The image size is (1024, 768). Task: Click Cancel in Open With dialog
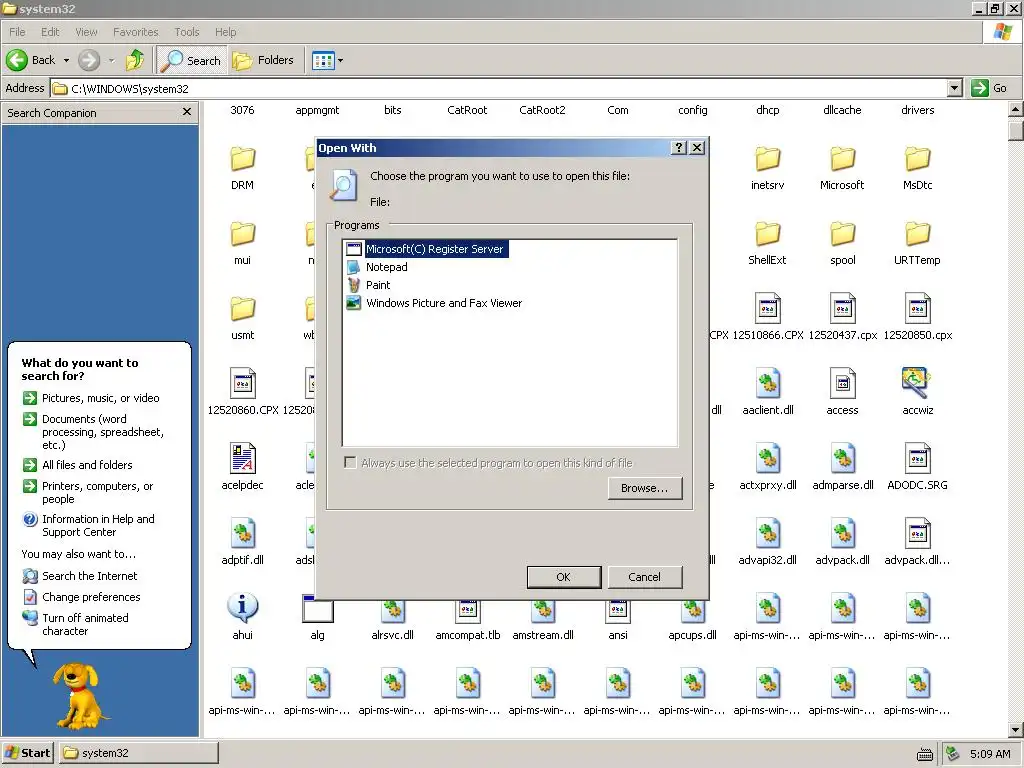point(645,577)
